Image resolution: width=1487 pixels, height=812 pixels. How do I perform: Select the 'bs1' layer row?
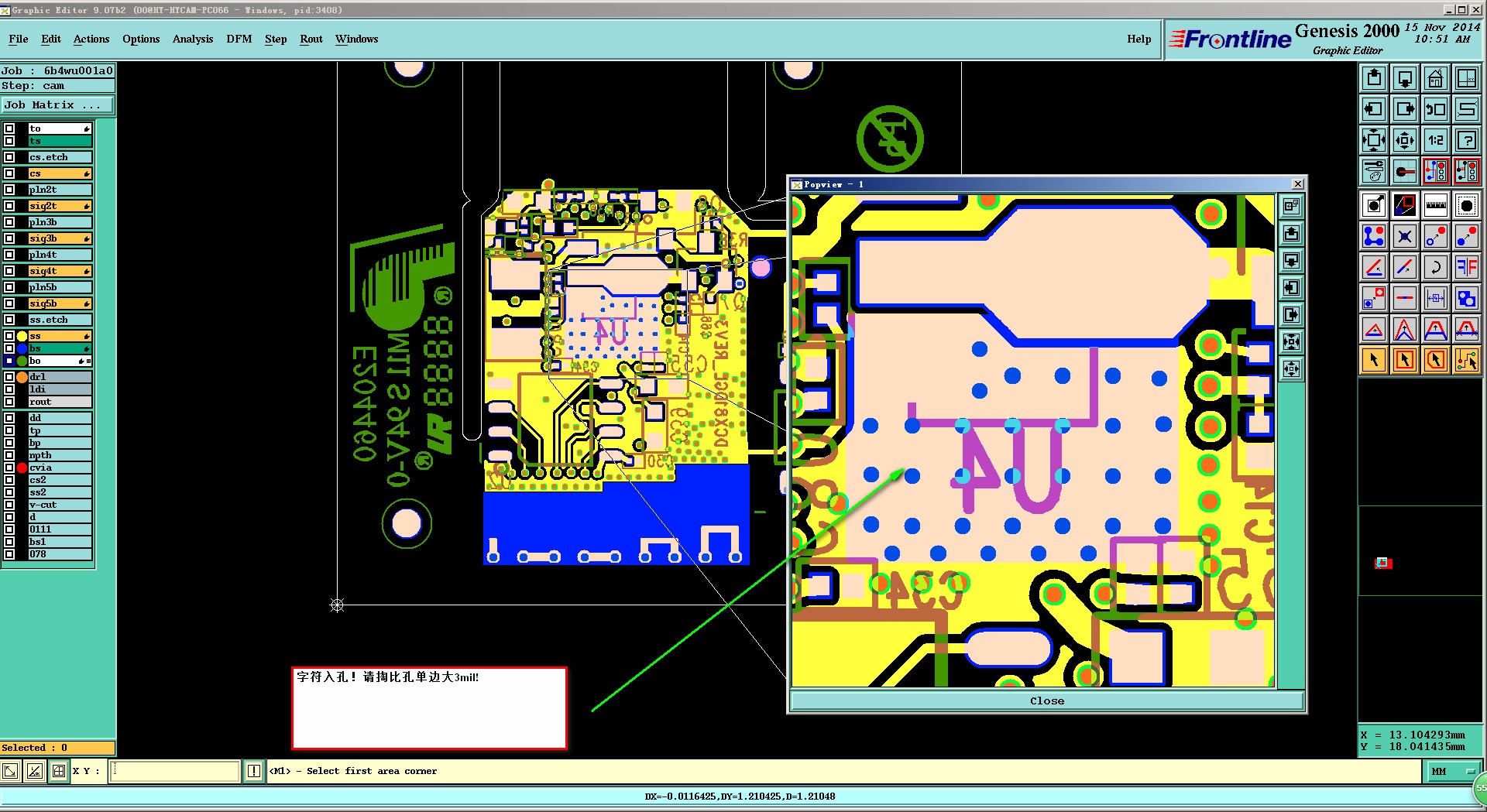[x=60, y=542]
